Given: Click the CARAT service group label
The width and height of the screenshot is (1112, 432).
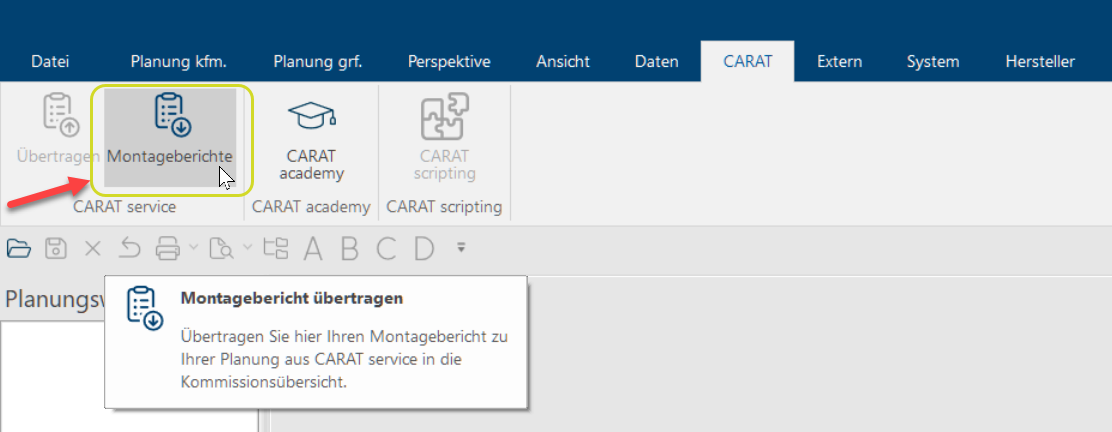Looking at the screenshot, I should pos(125,207).
